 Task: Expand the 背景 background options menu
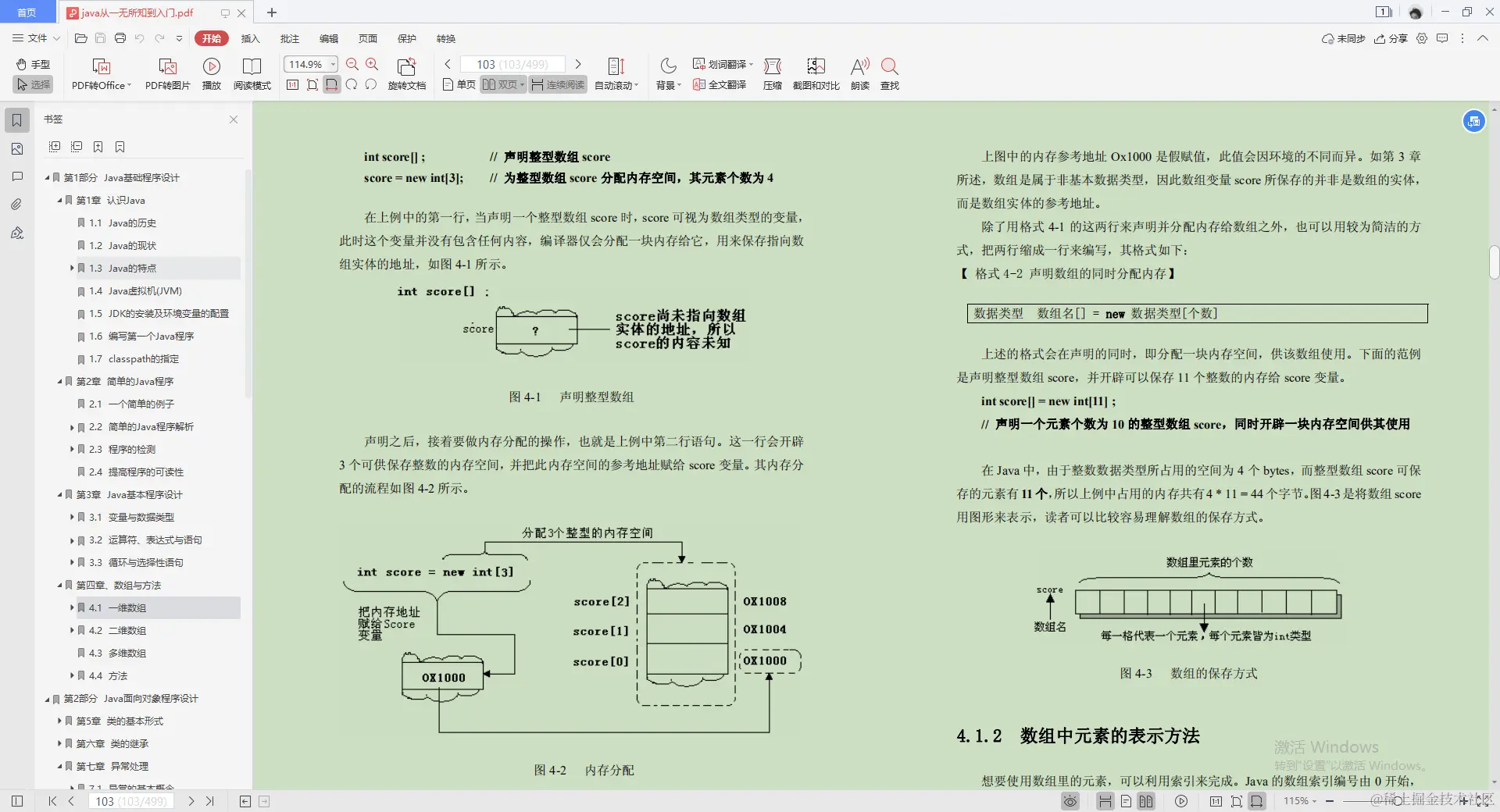tap(666, 74)
